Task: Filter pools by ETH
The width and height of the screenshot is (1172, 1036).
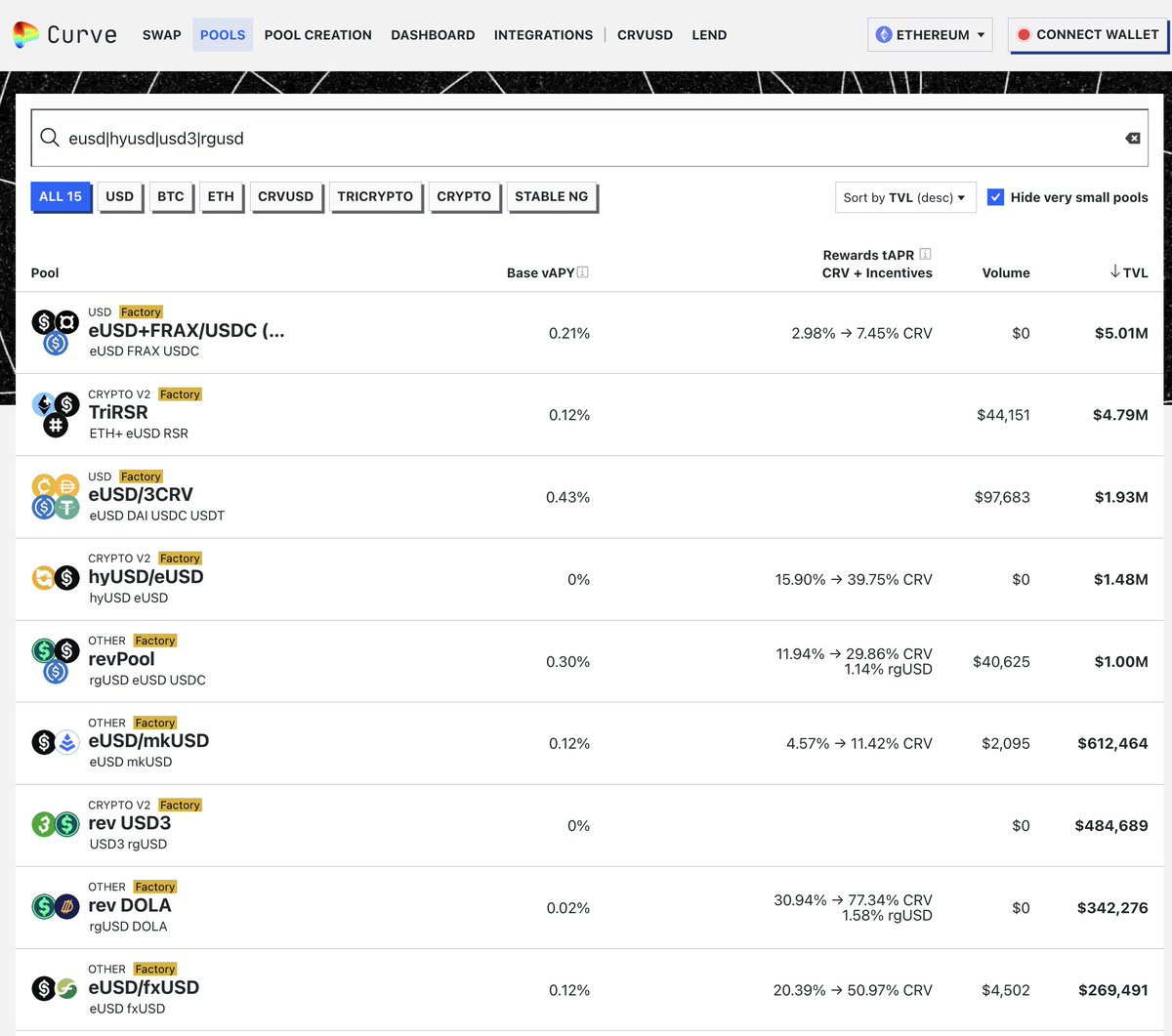Action: click(x=221, y=196)
